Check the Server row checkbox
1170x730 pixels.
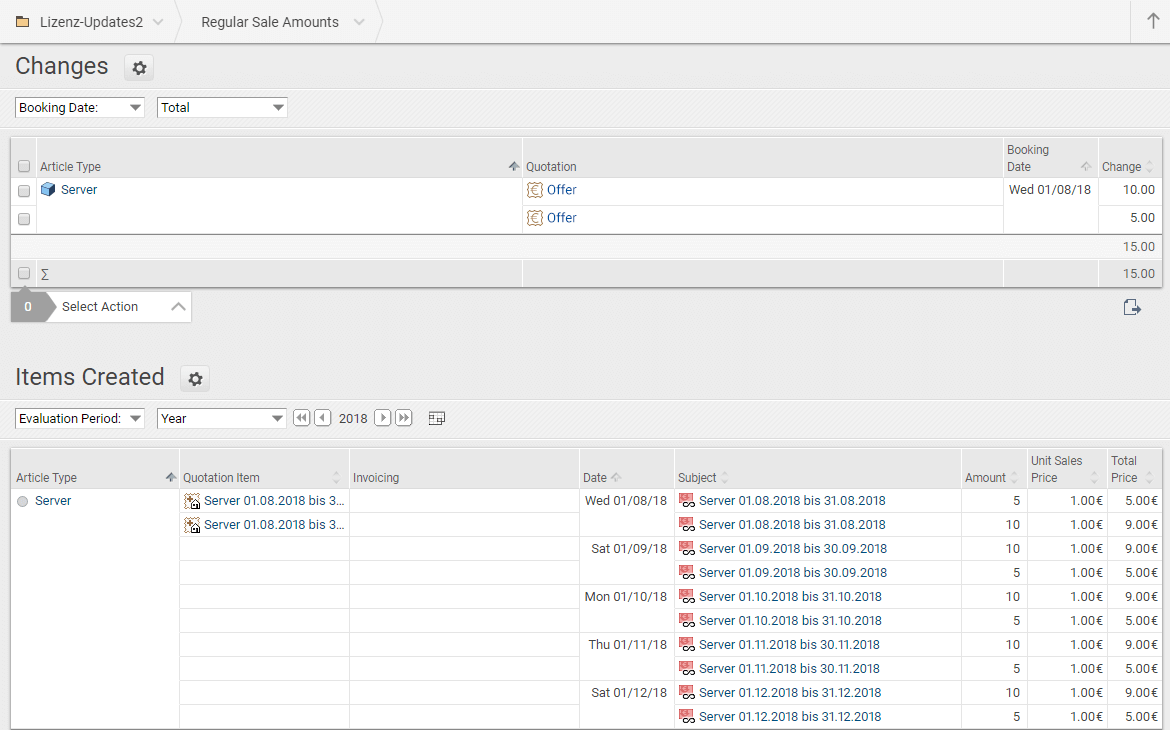point(24,191)
